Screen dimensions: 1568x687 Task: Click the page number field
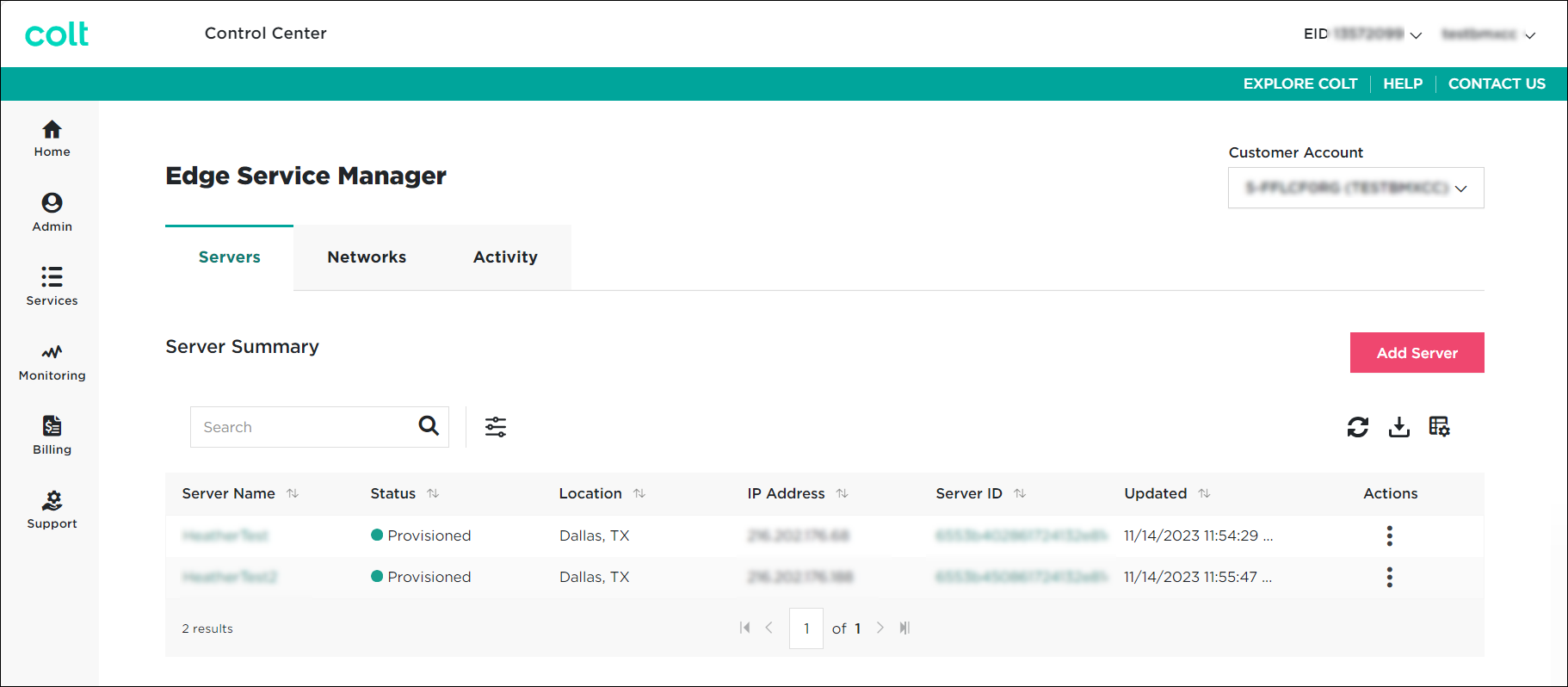[x=806, y=628]
